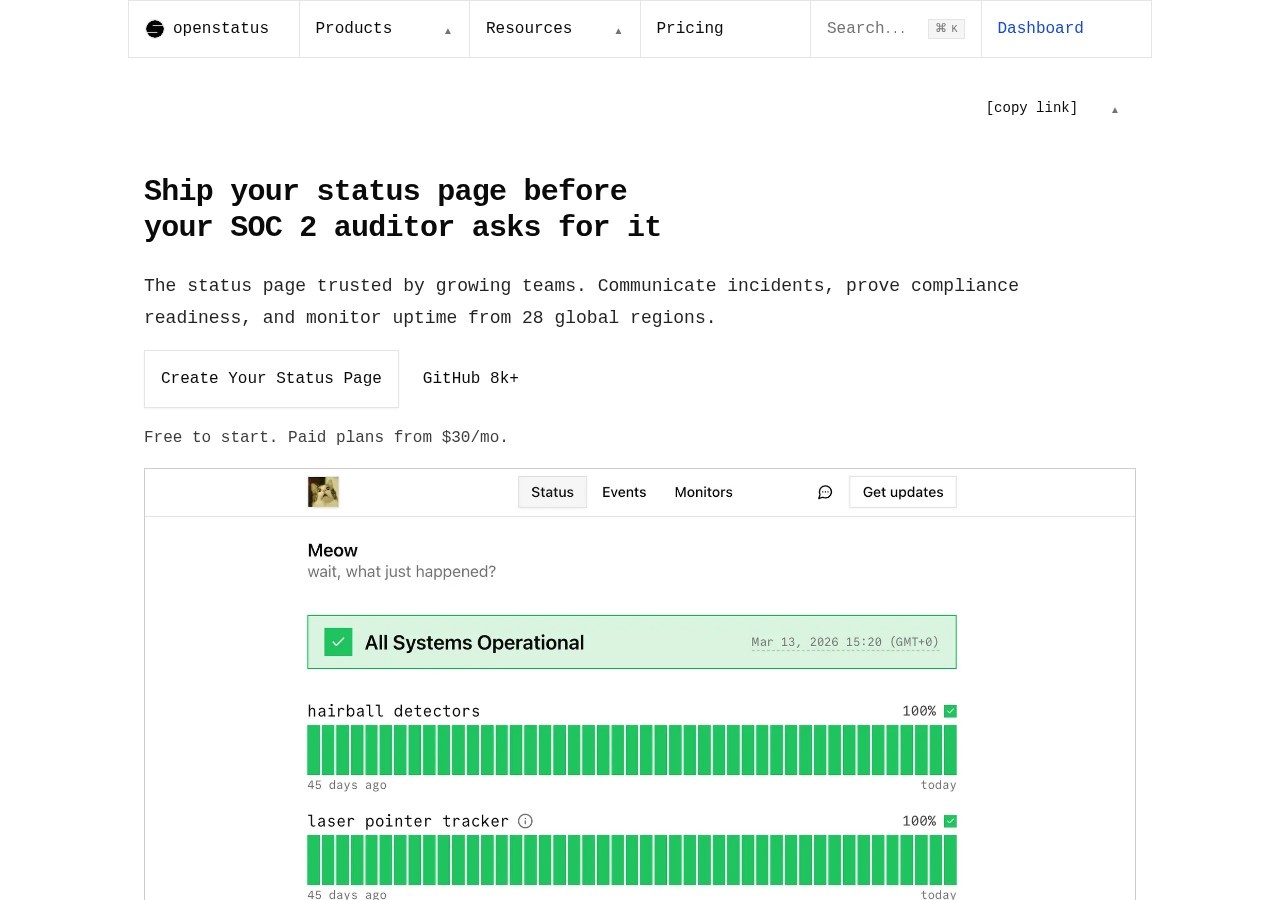Viewport: 1280px width, 900px height.
Task: Click "45 days ago" under hairball detectors
Action: (x=347, y=785)
